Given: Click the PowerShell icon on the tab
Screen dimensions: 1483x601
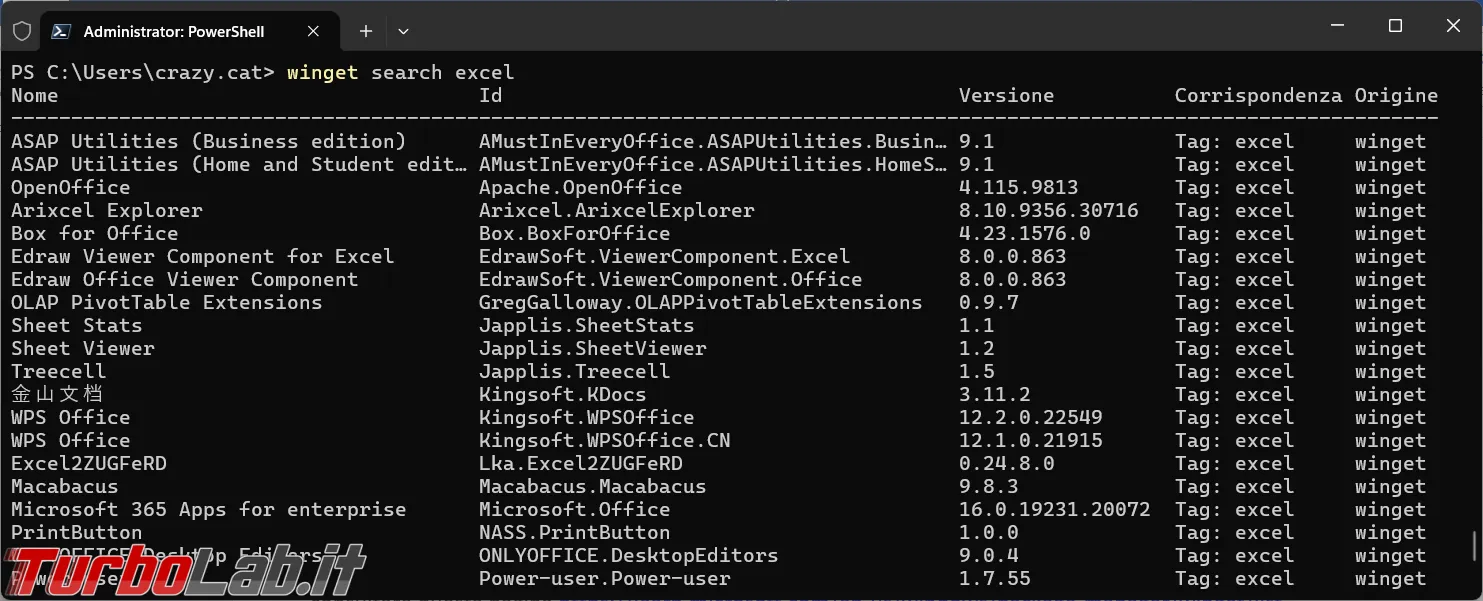Looking at the screenshot, I should (61, 31).
